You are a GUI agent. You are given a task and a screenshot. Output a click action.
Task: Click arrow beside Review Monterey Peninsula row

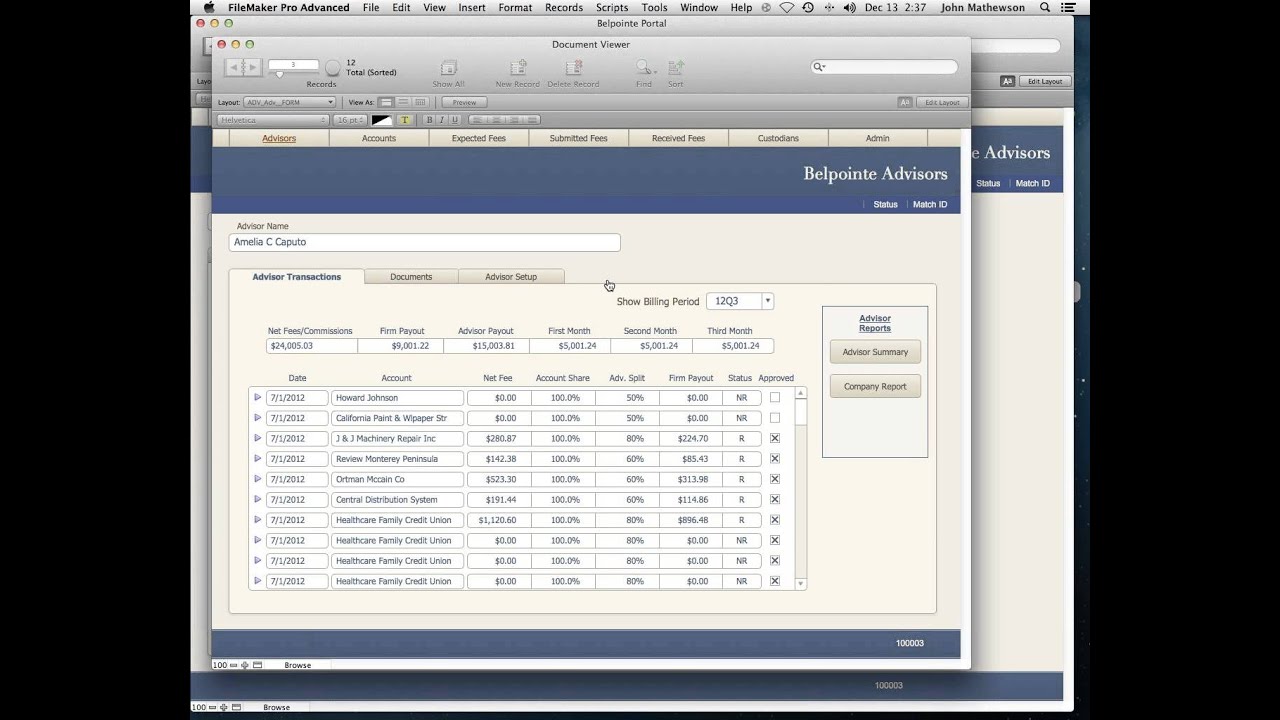point(257,458)
